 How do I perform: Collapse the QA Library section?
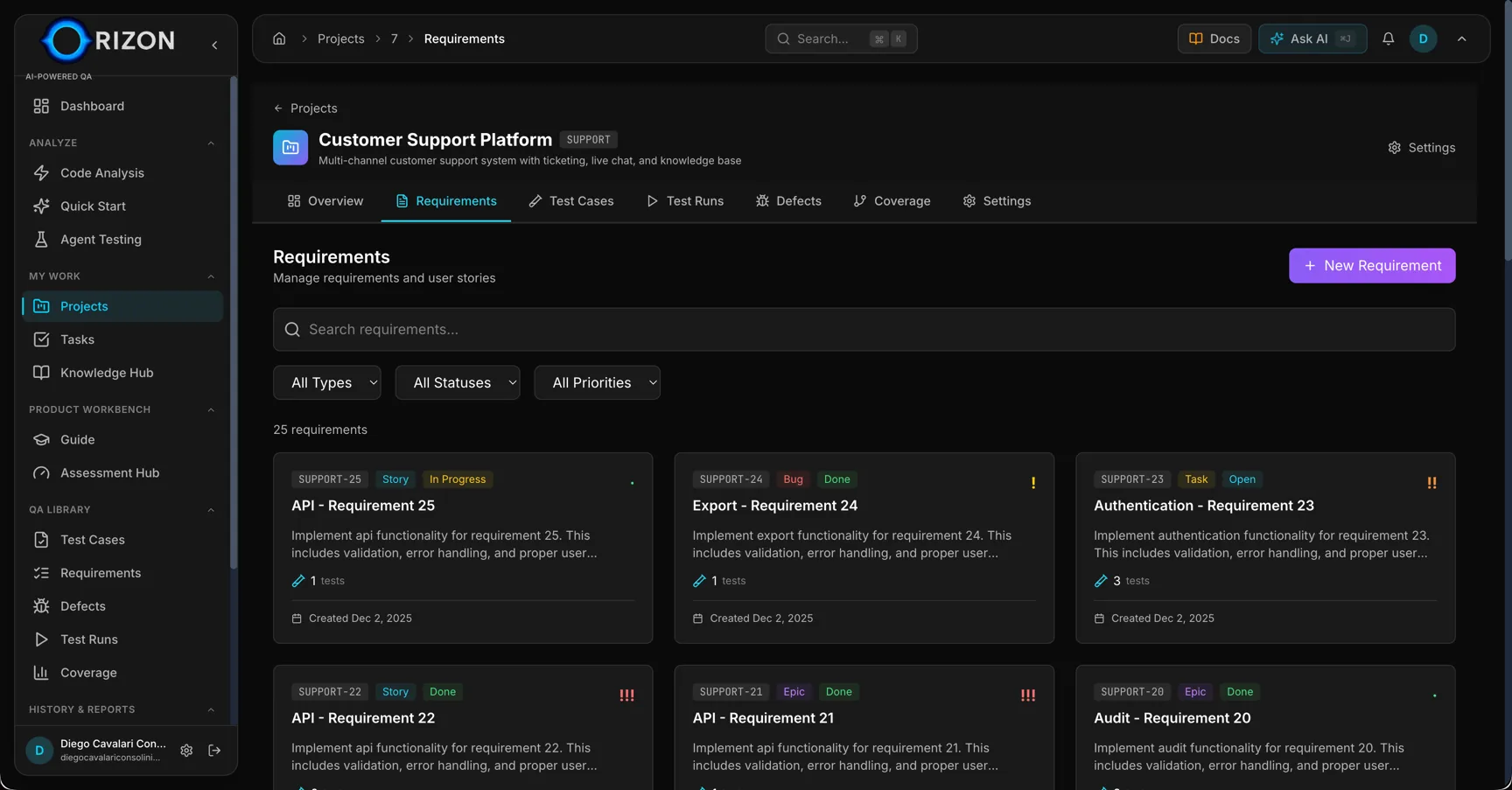point(211,510)
